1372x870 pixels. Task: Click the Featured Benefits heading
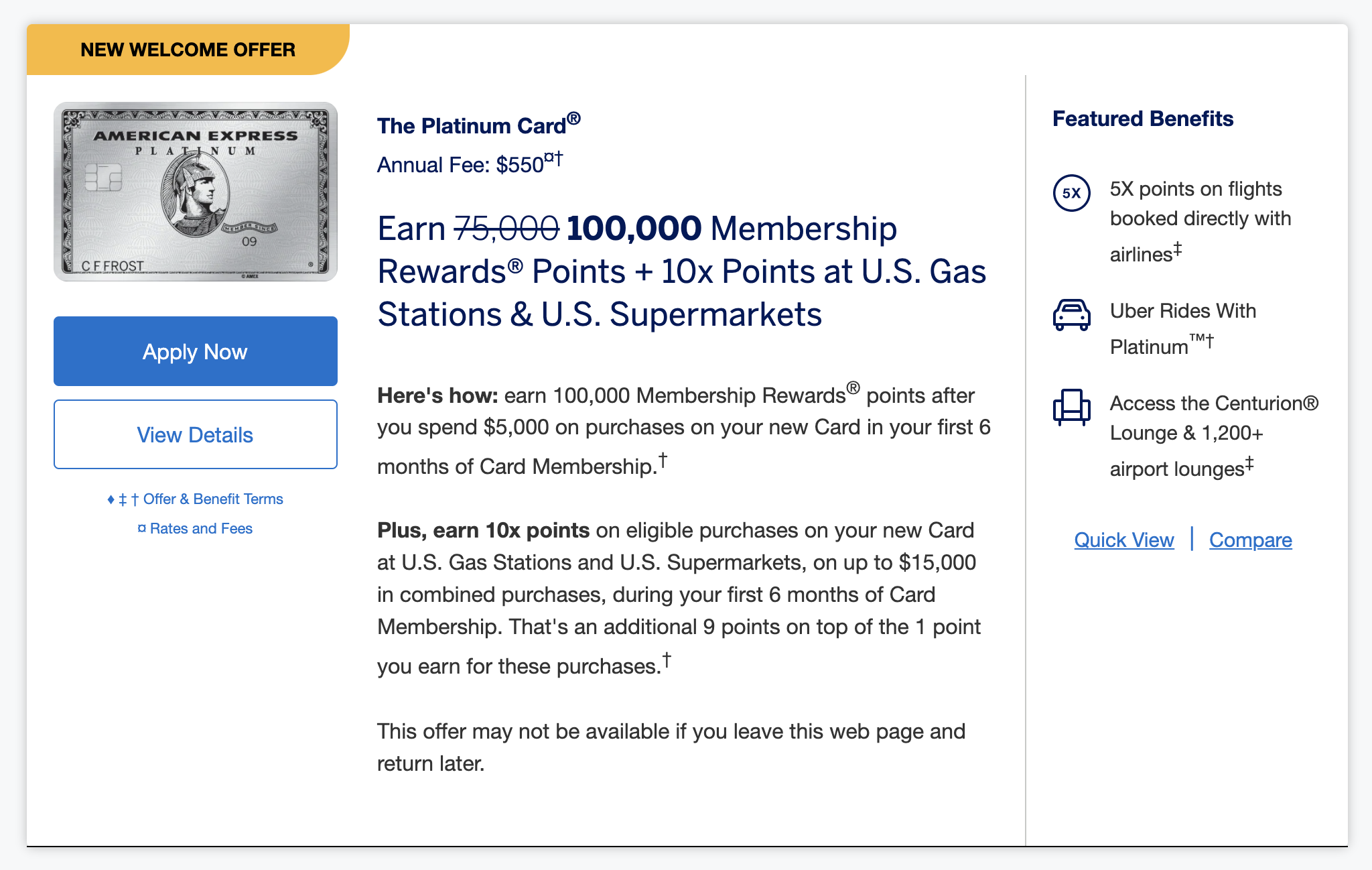point(1142,119)
